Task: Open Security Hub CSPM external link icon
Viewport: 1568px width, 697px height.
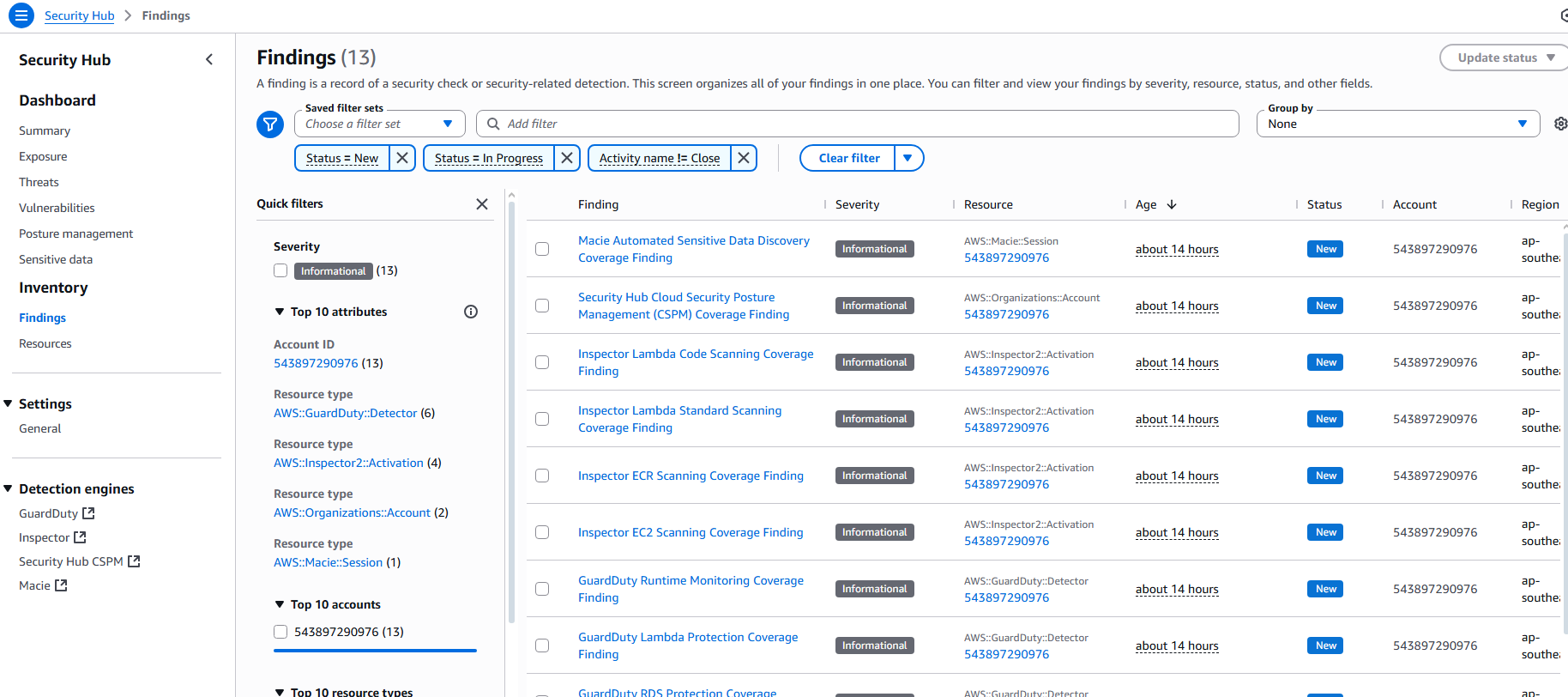Action: pyautogui.click(x=134, y=561)
